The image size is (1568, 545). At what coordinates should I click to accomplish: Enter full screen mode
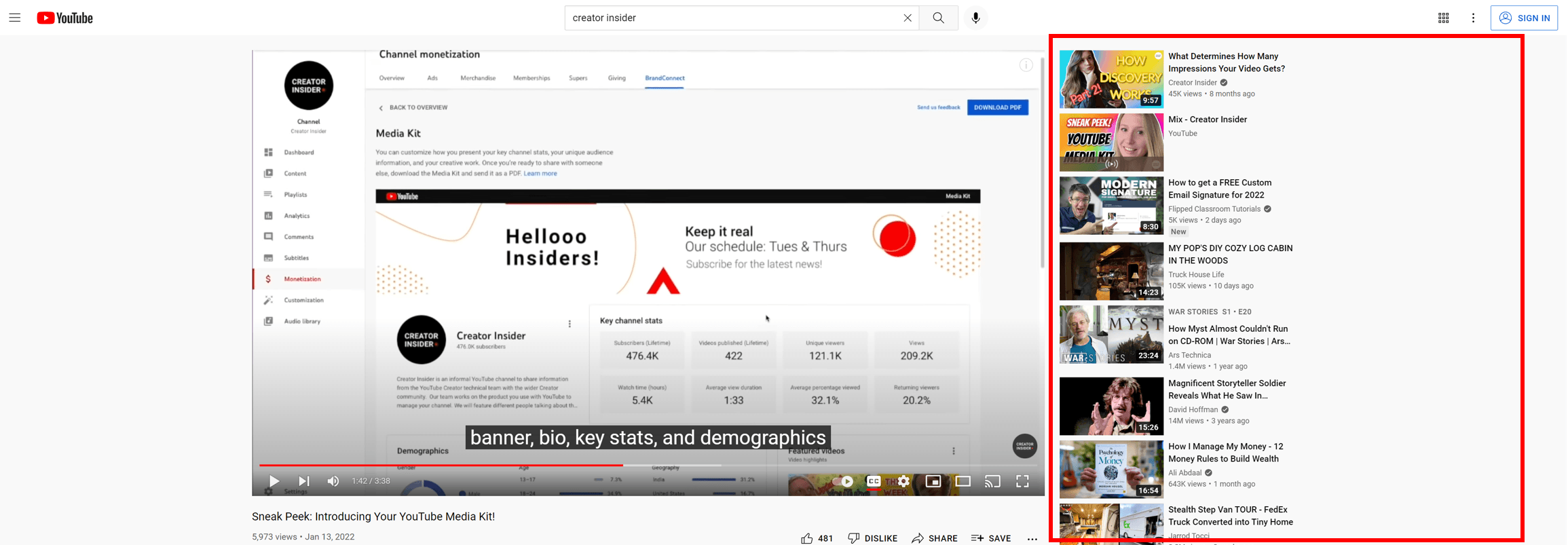[1022, 481]
